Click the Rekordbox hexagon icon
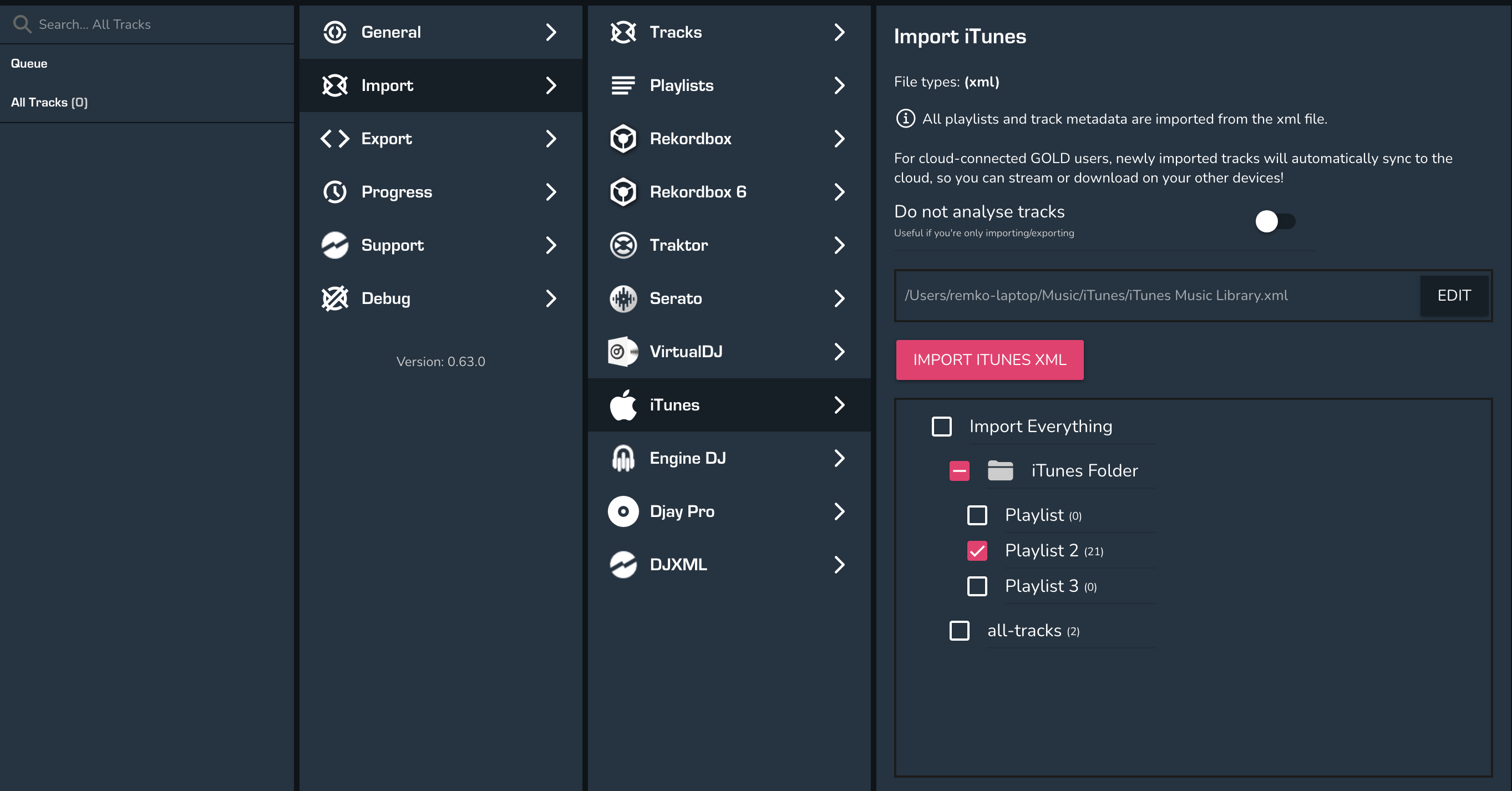Viewport: 1512px width, 791px height. pos(623,139)
